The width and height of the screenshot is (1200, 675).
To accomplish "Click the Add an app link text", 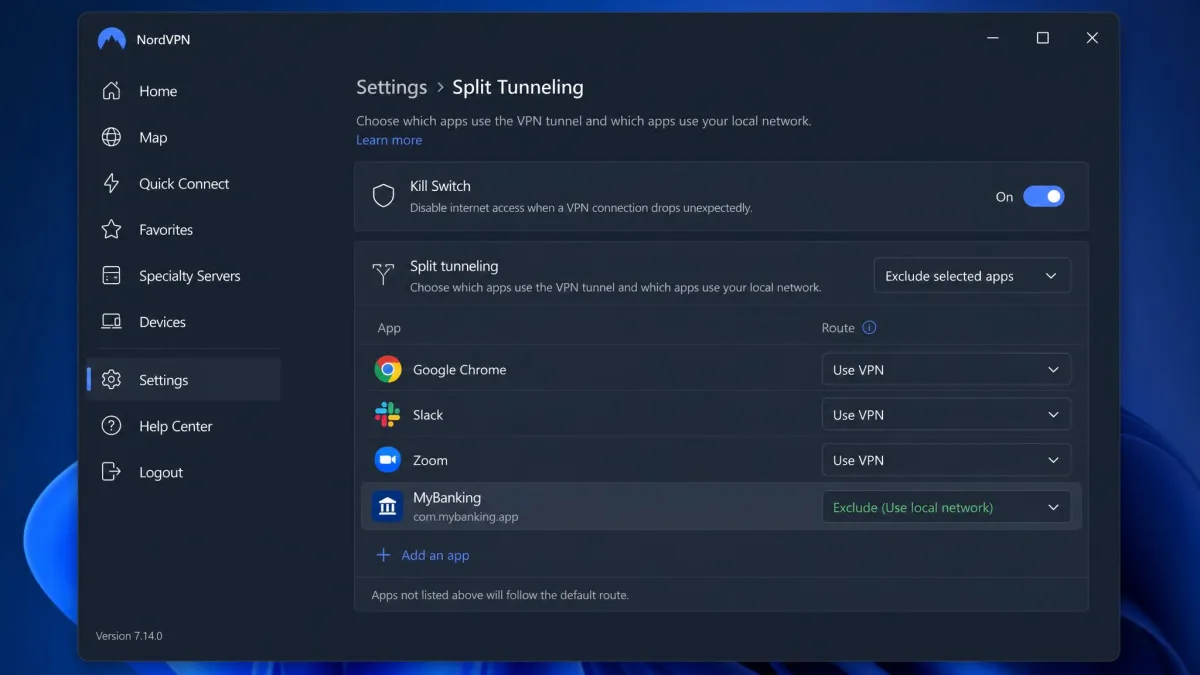I will [435, 555].
